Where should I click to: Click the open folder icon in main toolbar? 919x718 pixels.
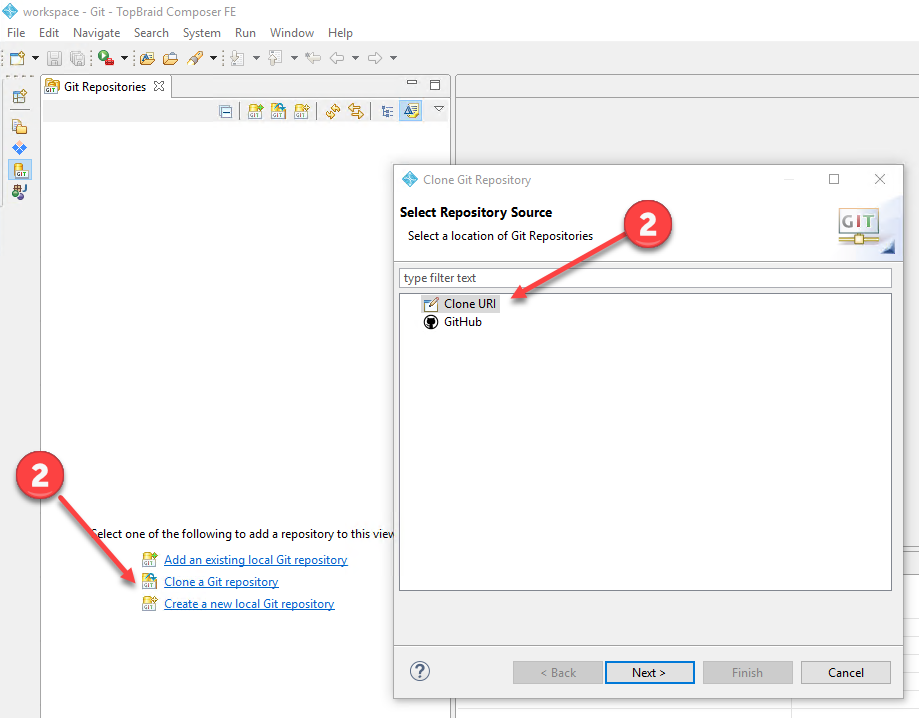click(x=170, y=58)
